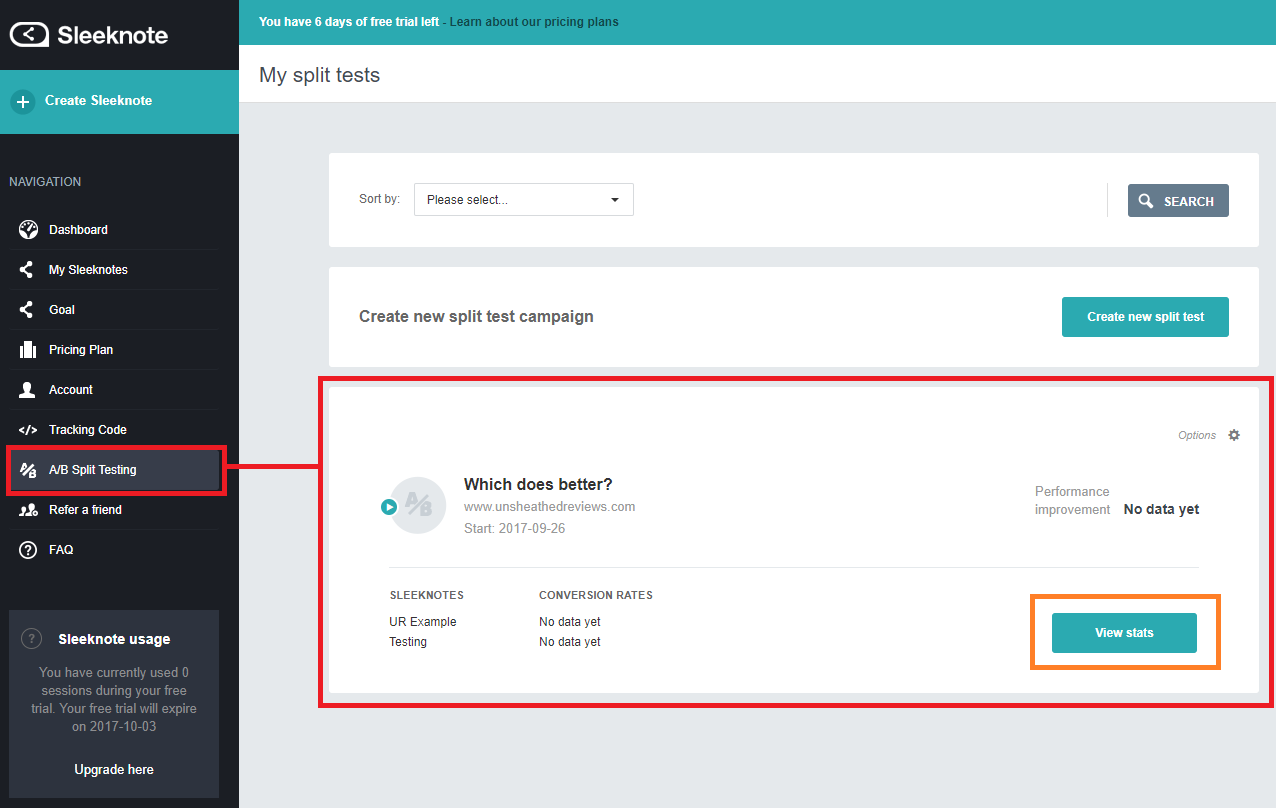Click the Upgrade here link
1276x808 pixels.
114,770
